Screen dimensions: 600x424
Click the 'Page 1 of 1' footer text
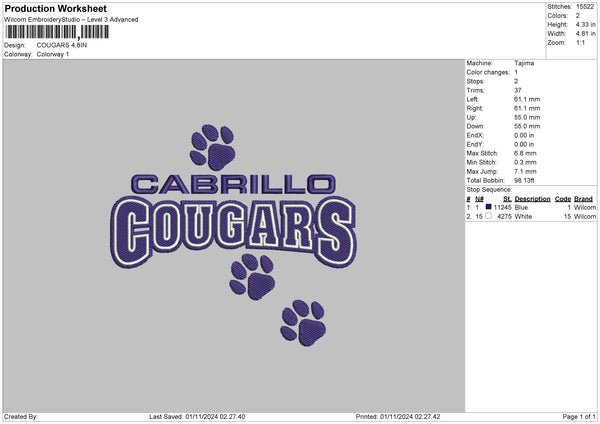[x=579, y=417]
